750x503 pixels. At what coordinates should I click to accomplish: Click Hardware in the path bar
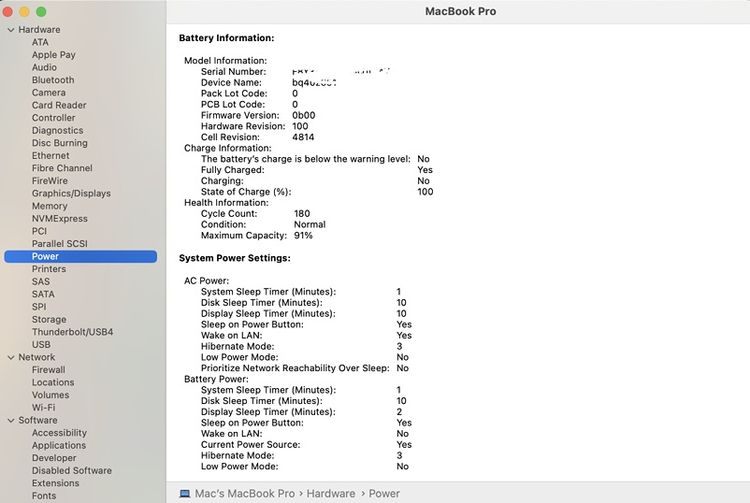pyautogui.click(x=331, y=493)
